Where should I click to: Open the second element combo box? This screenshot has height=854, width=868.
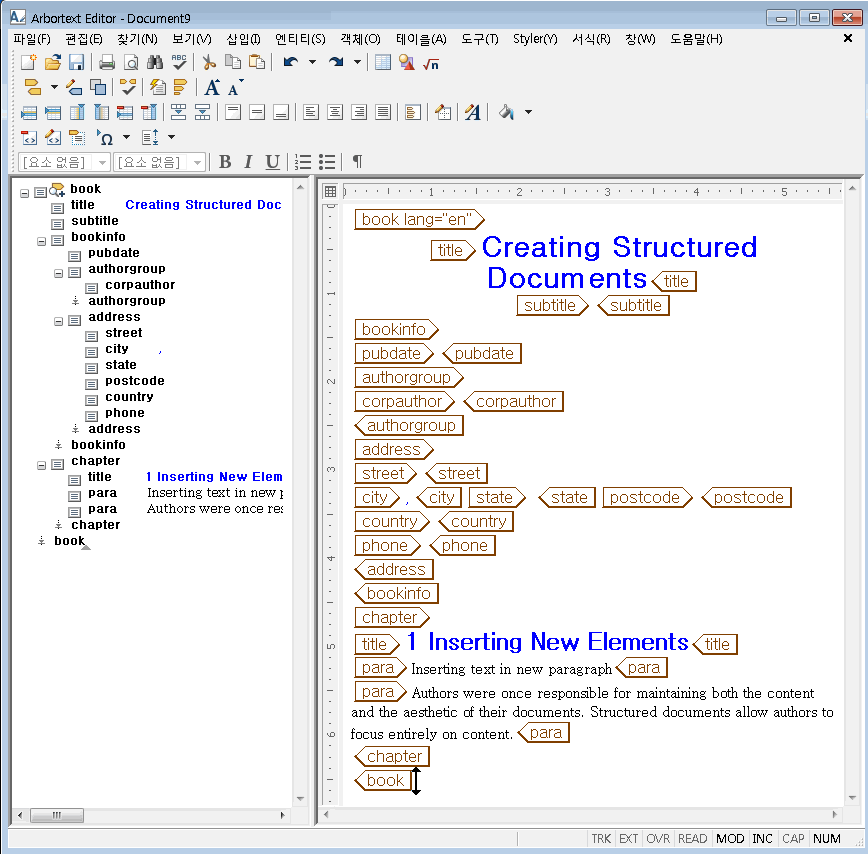[159, 162]
